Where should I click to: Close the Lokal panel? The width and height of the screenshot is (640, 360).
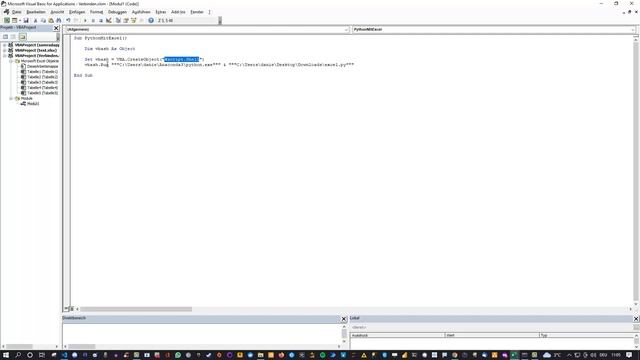tap(636, 318)
